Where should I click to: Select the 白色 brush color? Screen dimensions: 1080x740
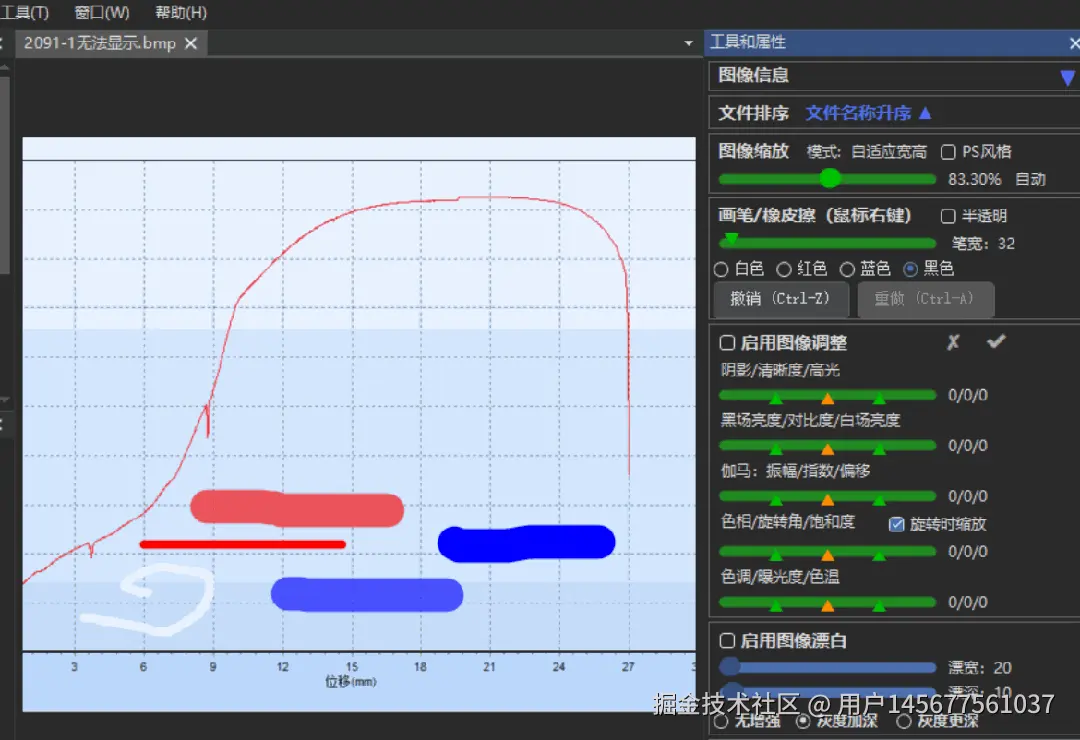(721, 269)
